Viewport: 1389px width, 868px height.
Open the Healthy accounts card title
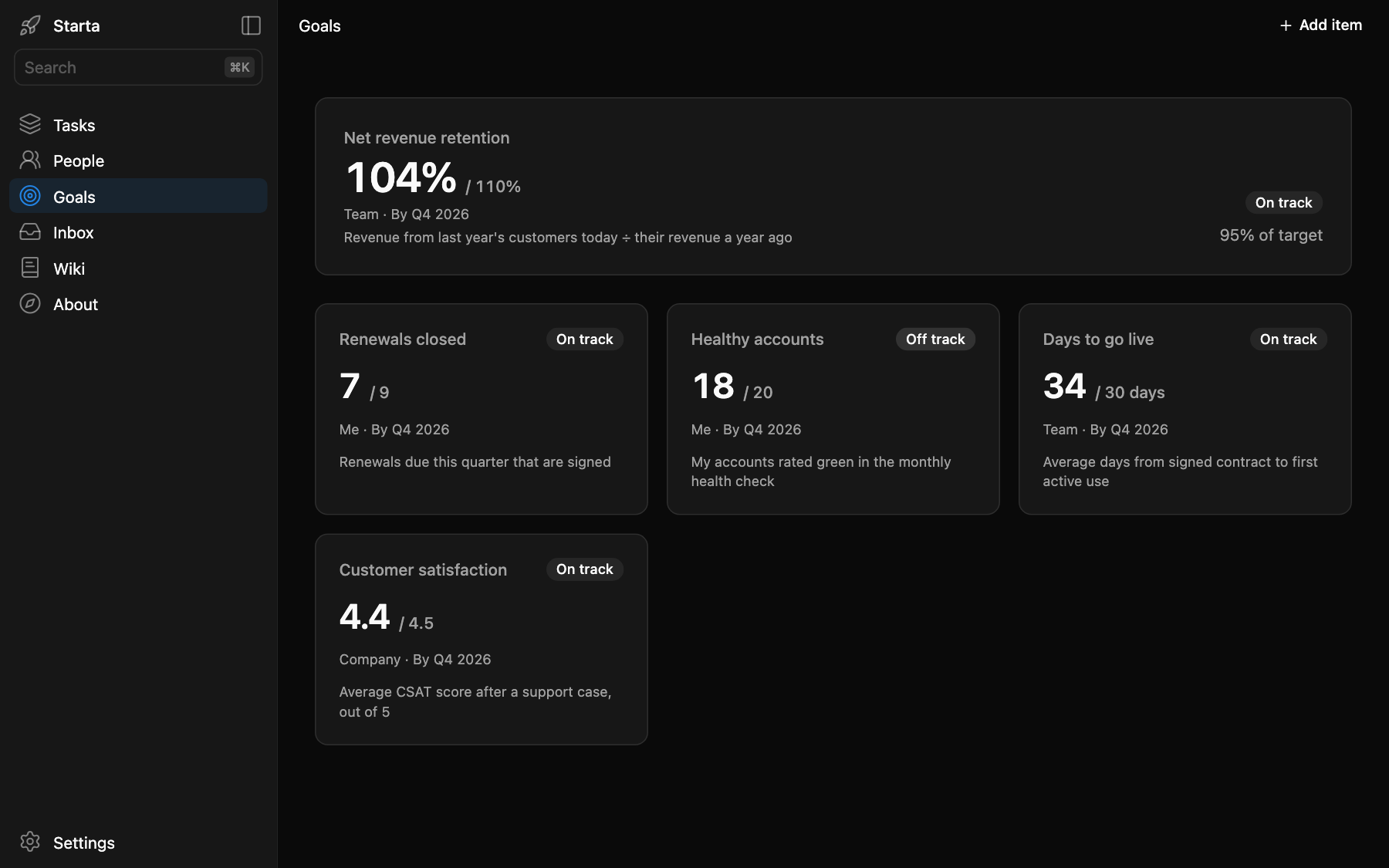(x=757, y=339)
